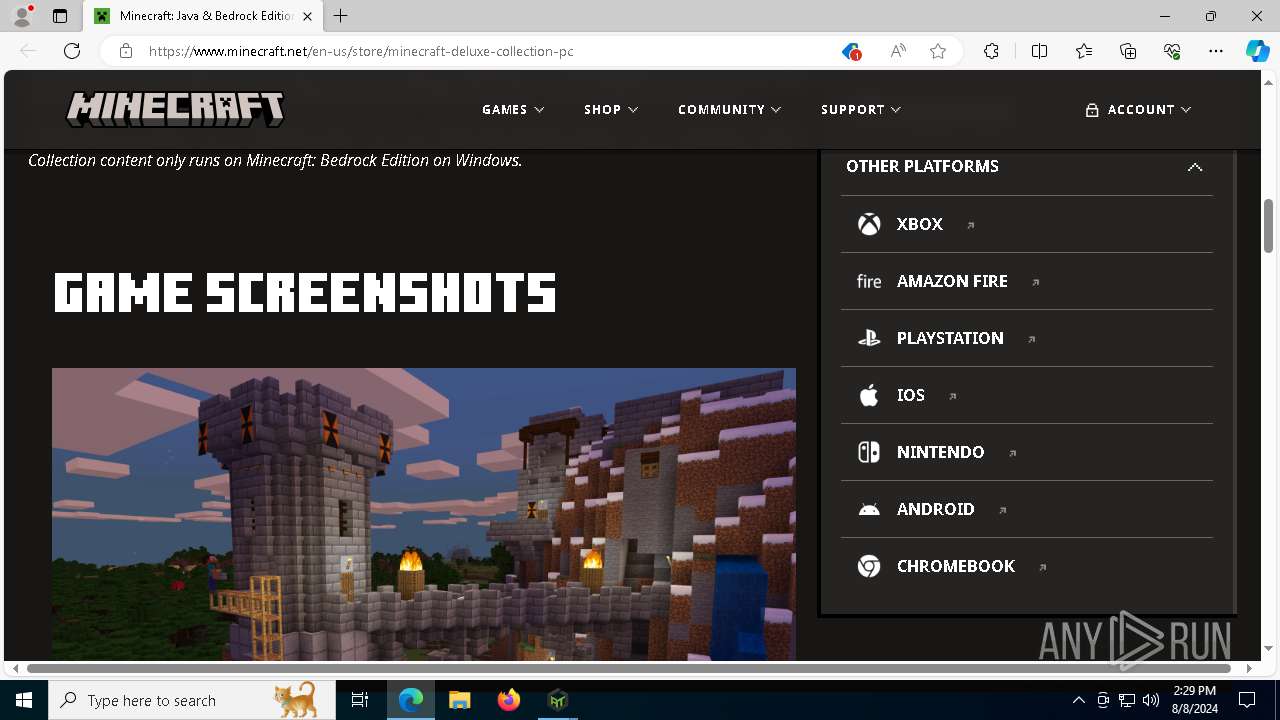Viewport: 1280px width, 720px height.
Task: Click the address bar URL
Action: pyautogui.click(x=361, y=51)
